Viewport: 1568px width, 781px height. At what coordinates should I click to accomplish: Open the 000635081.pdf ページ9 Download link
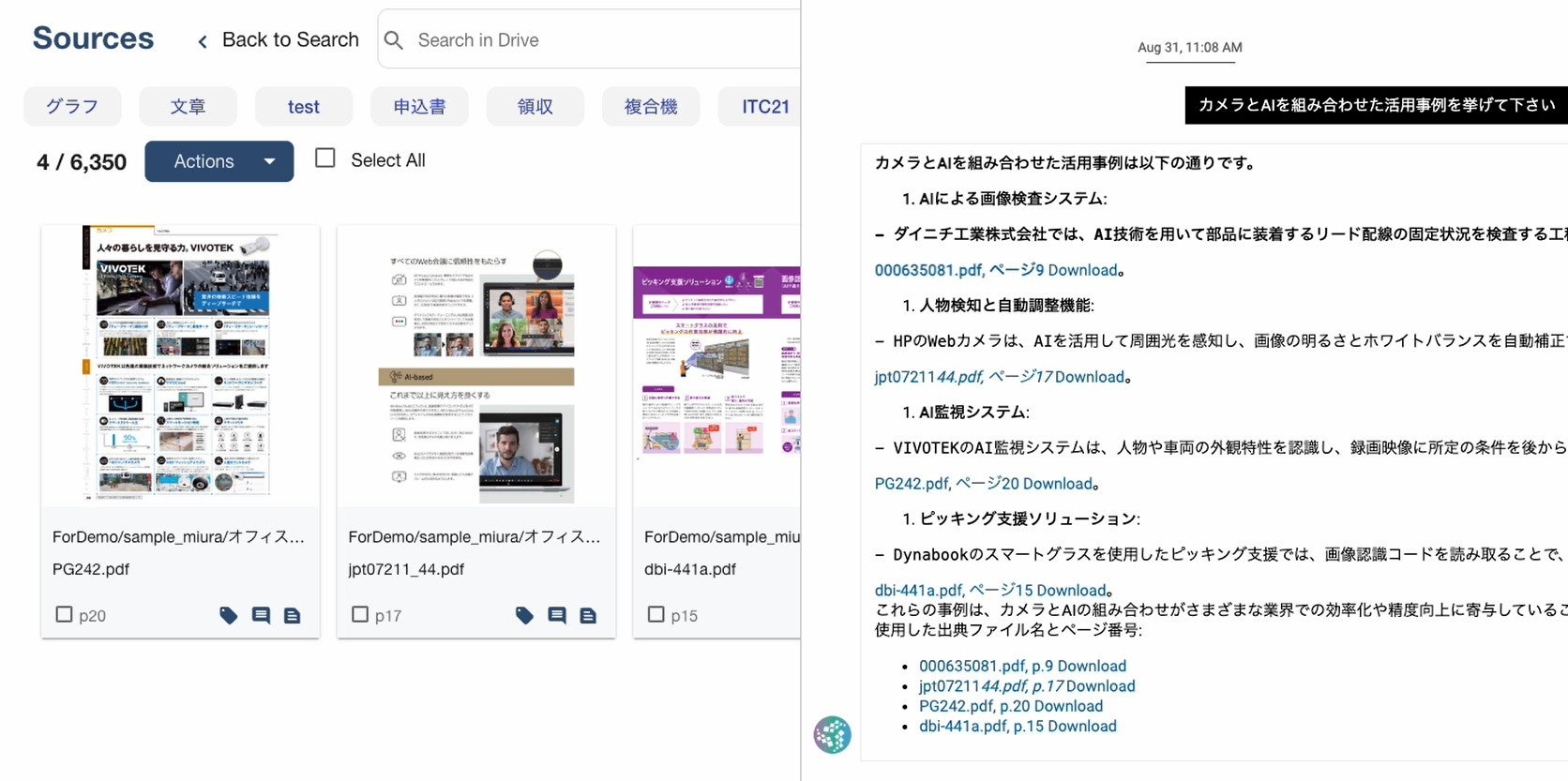(996, 270)
